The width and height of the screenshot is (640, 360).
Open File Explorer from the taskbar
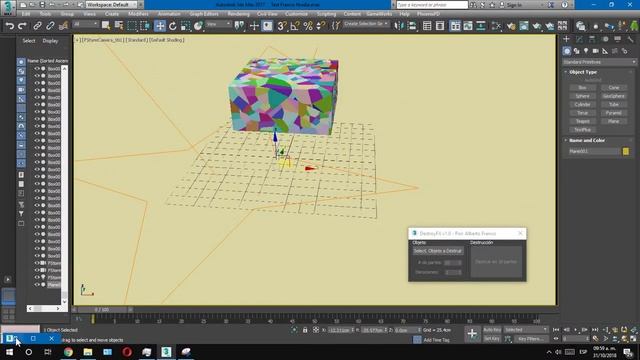point(88,352)
